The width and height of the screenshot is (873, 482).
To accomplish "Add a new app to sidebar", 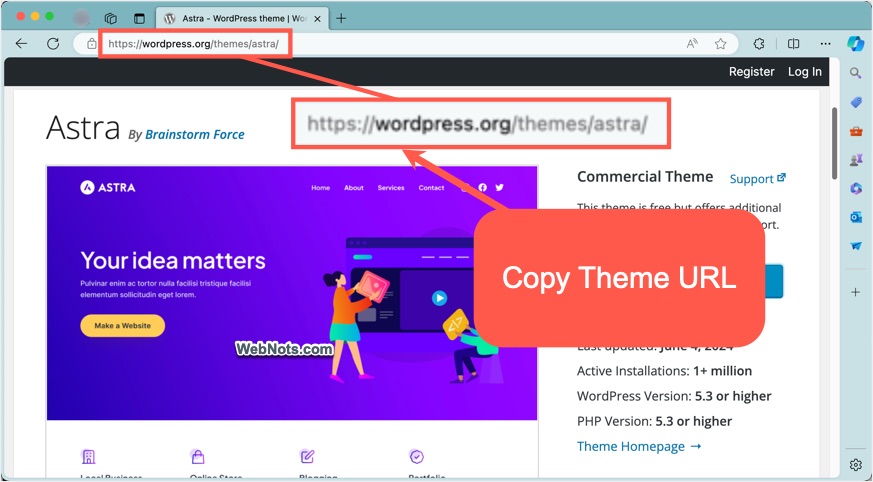I will coord(856,292).
